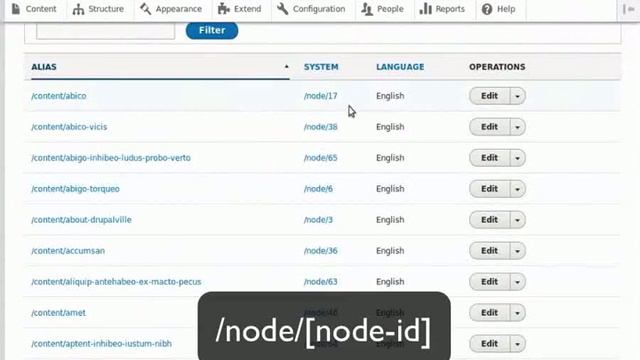This screenshot has height=360, width=640.
Task: Open system path /node/36
Action: (320, 251)
